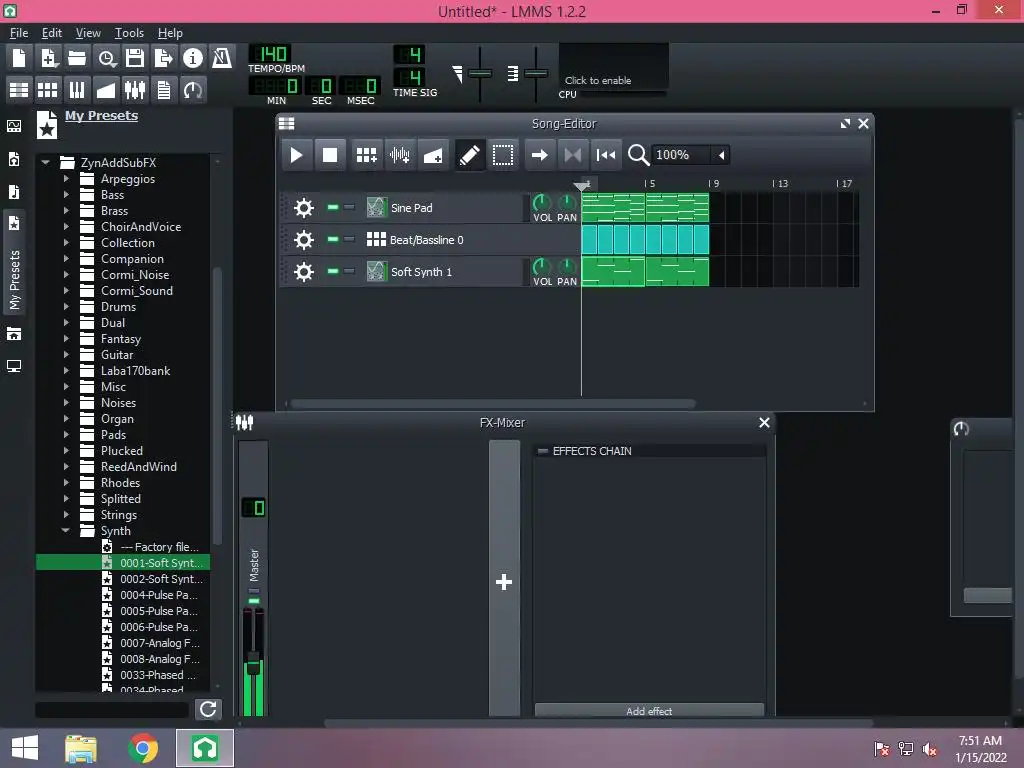
Task: Open the Edit menu
Action: pyautogui.click(x=52, y=33)
